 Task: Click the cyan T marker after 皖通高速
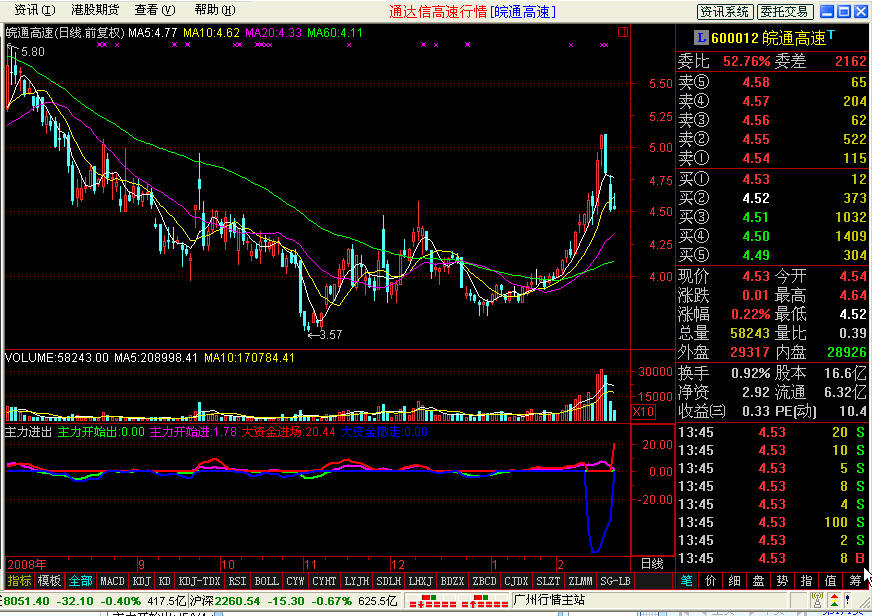[x=831, y=34]
